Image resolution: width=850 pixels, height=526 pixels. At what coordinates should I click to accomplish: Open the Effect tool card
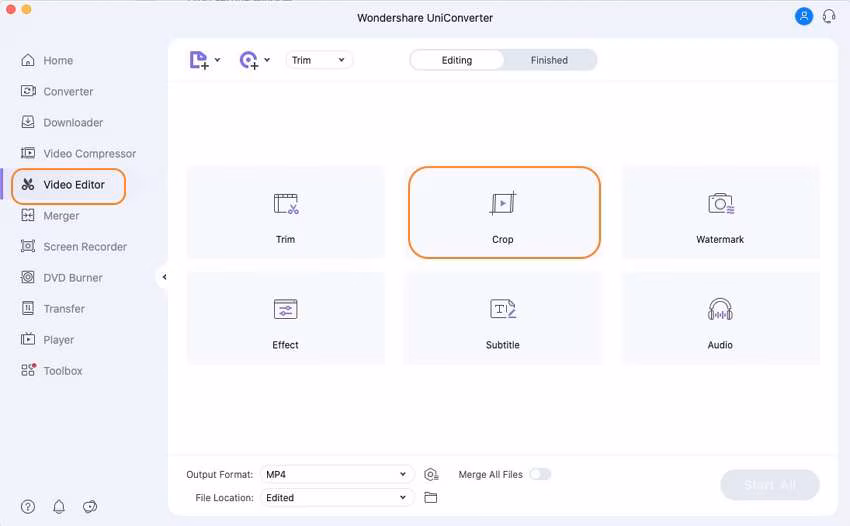point(286,318)
